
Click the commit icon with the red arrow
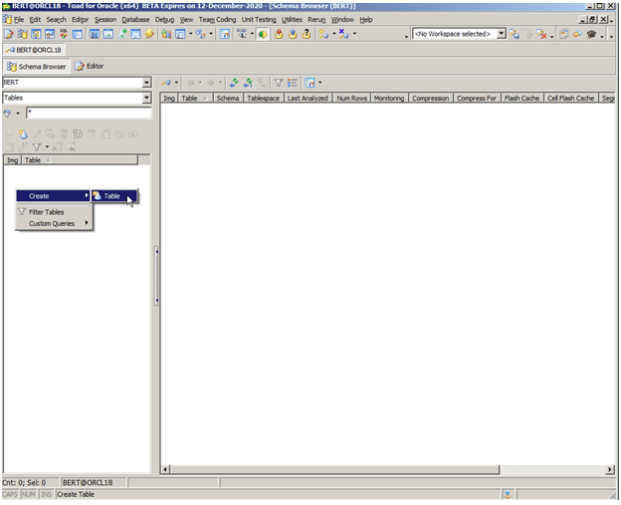tap(279, 34)
